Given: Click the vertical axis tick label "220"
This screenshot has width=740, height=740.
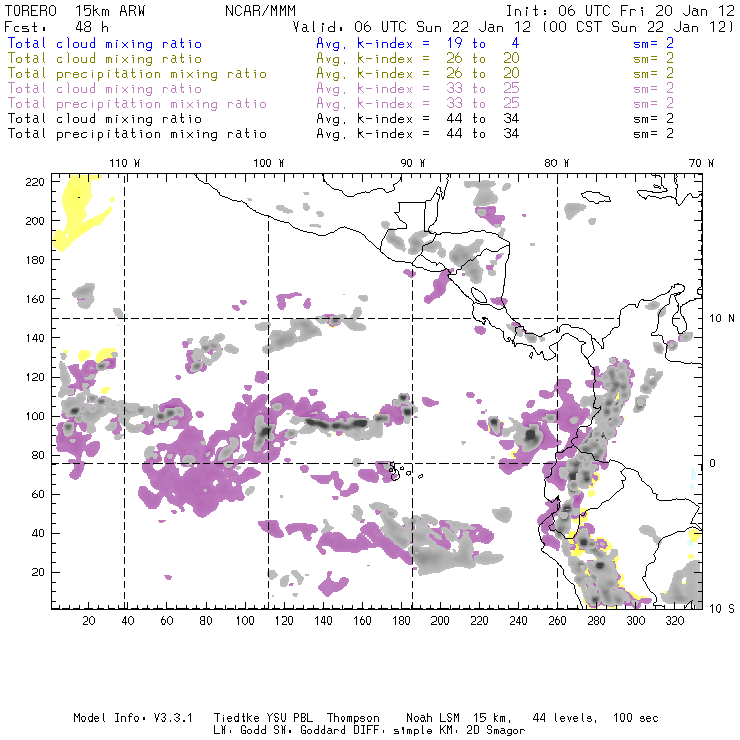Looking at the screenshot, I should pyautogui.click(x=35, y=182).
